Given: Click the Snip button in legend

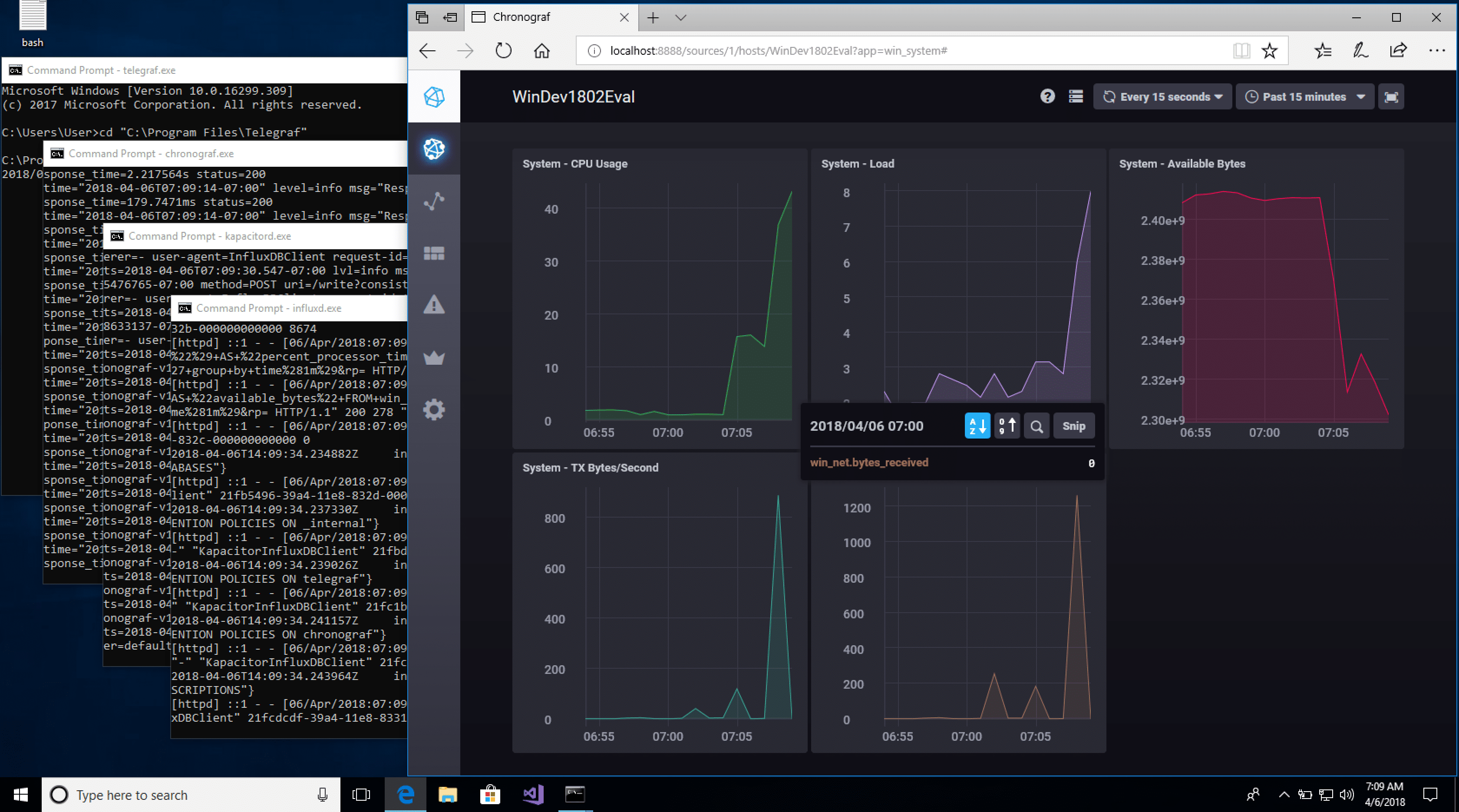Looking at the screenshot, I should click(x=1073, y=426).
